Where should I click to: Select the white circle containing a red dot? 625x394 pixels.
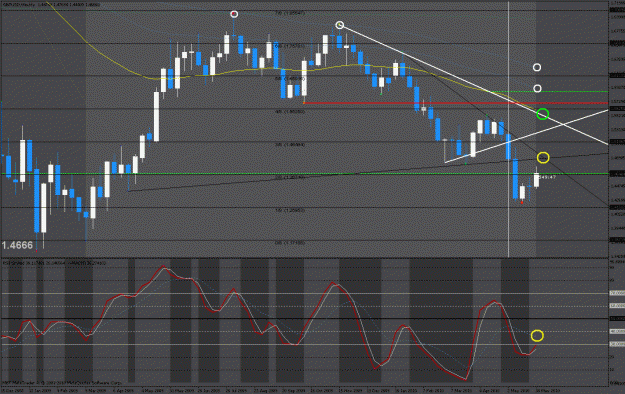point(234,14)
